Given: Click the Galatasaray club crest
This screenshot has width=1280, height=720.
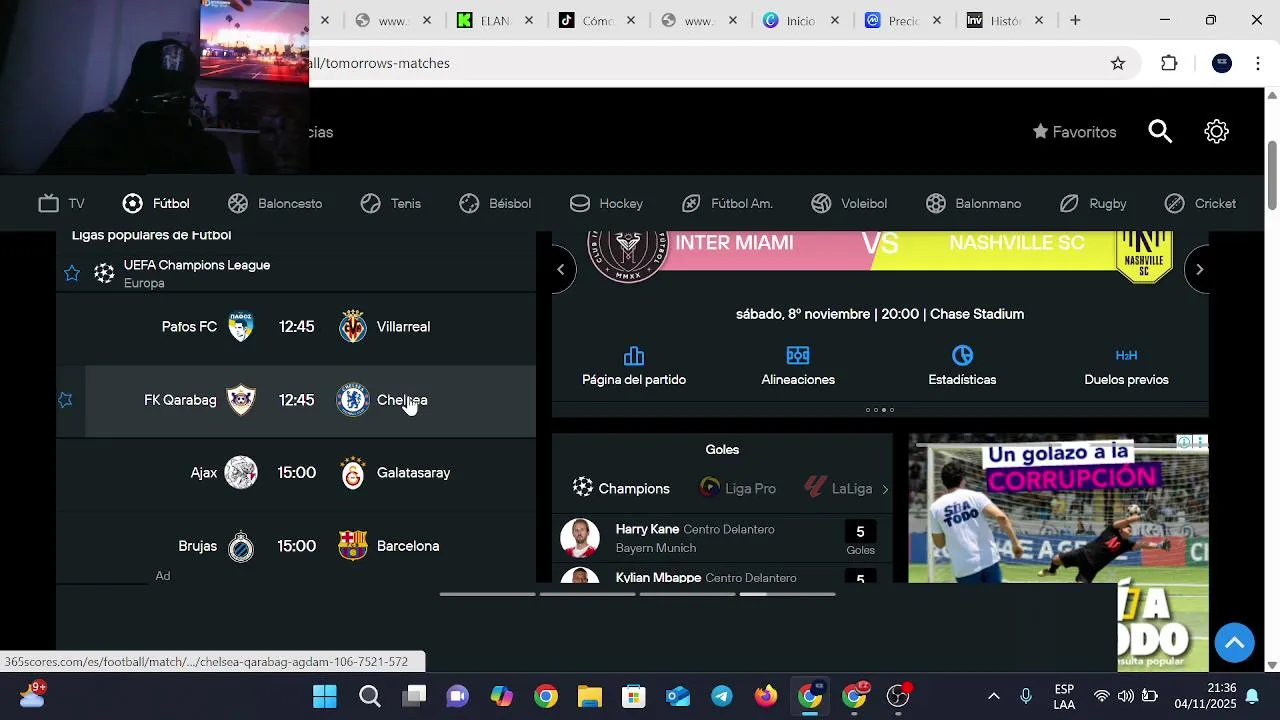Looking at the screenshot, I should 353,473.
